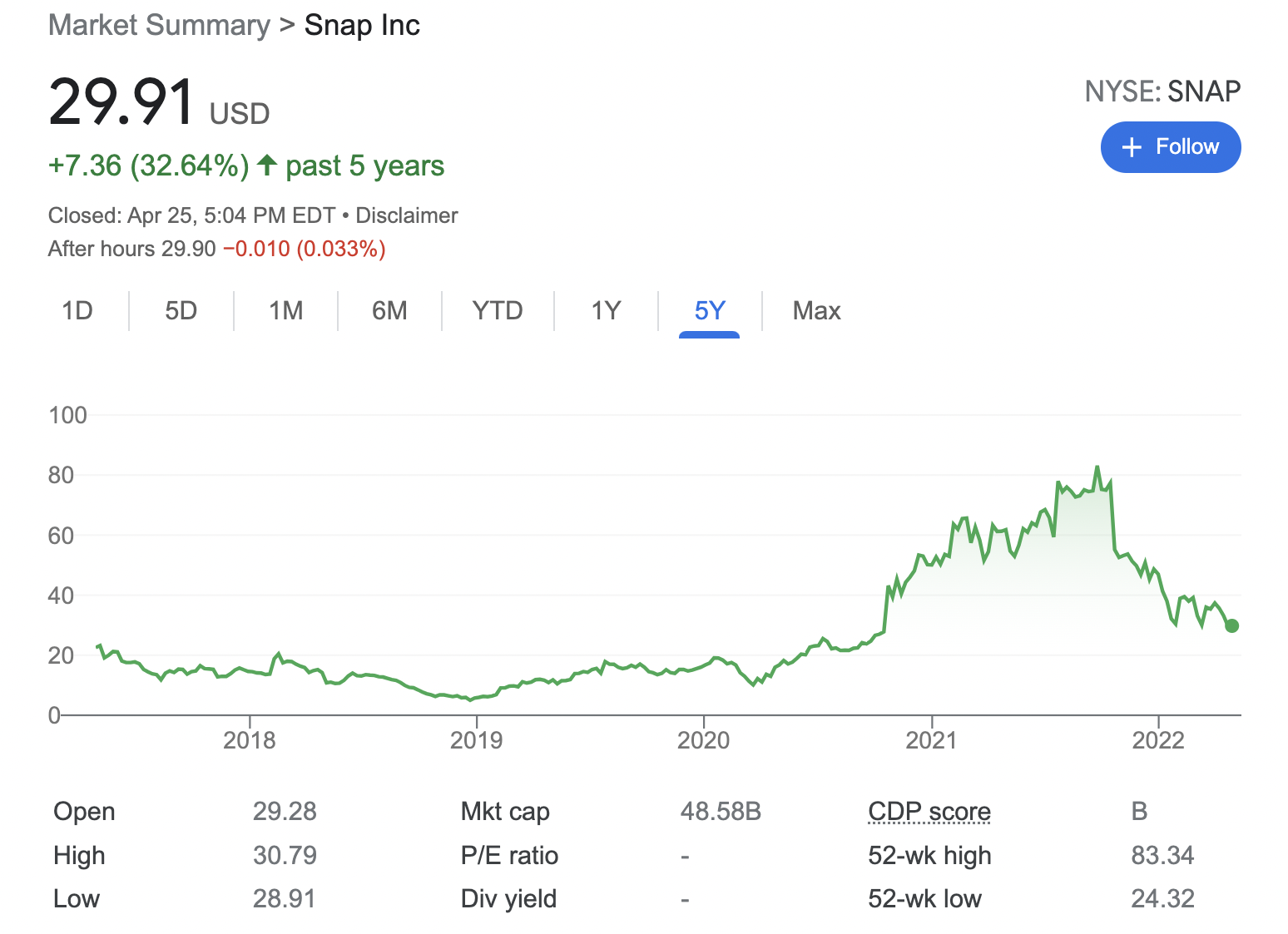The image size is (1288, 934).
Task: Select the active 5Y tab
Action: pyautogui.click(x=710, y=311)
